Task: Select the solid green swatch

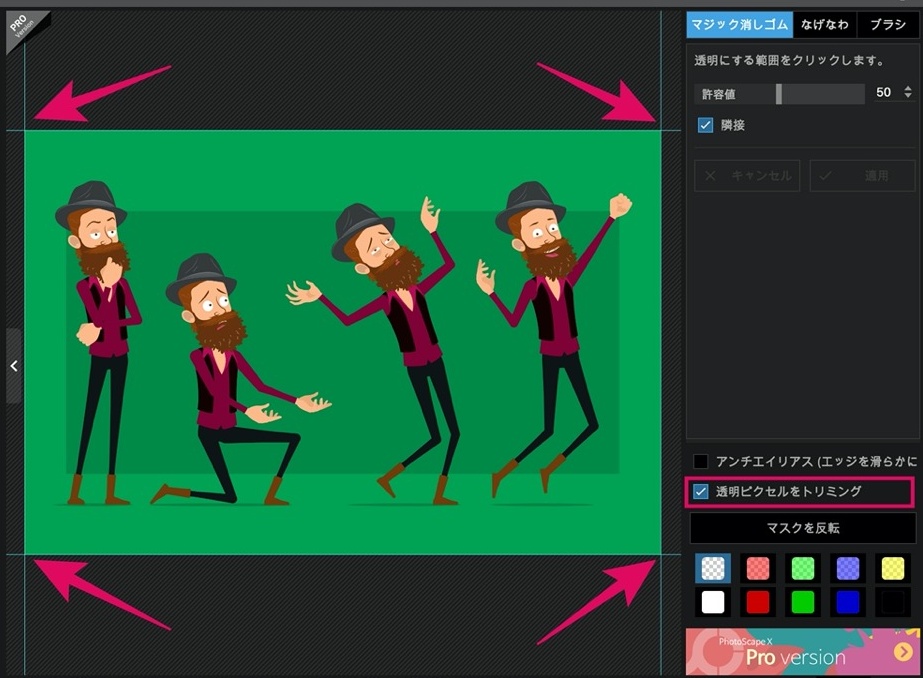Action: 803,602
